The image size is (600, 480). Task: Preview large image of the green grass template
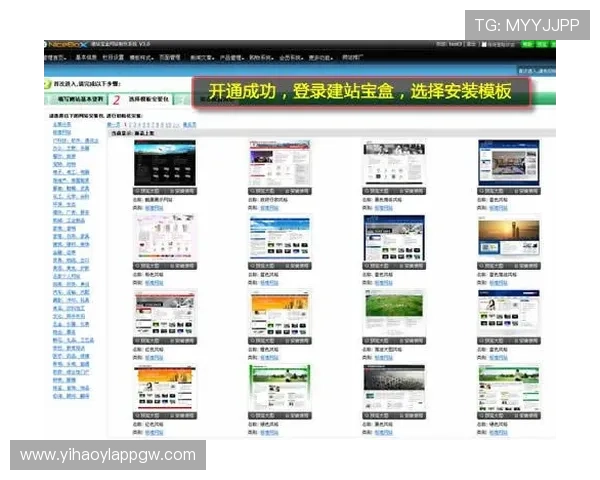pos(378,340)
